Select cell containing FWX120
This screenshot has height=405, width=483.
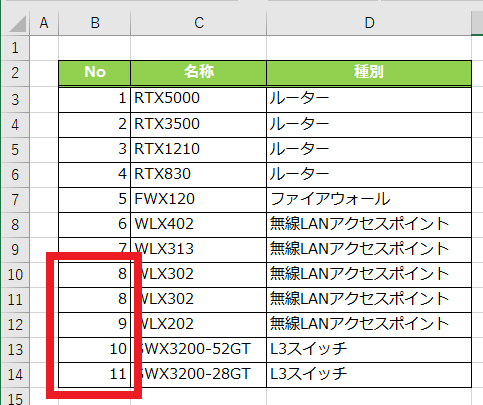199,200
